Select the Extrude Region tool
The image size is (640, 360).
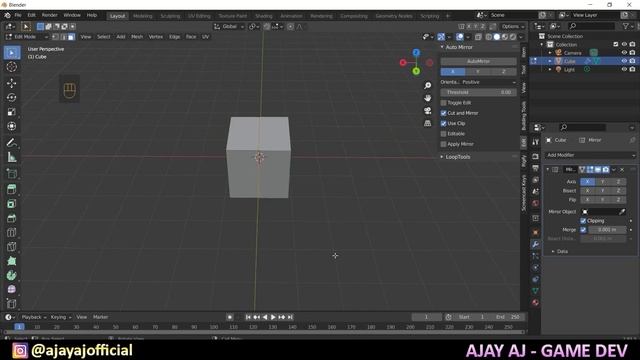pyautogui.click(x=11, y=189)
